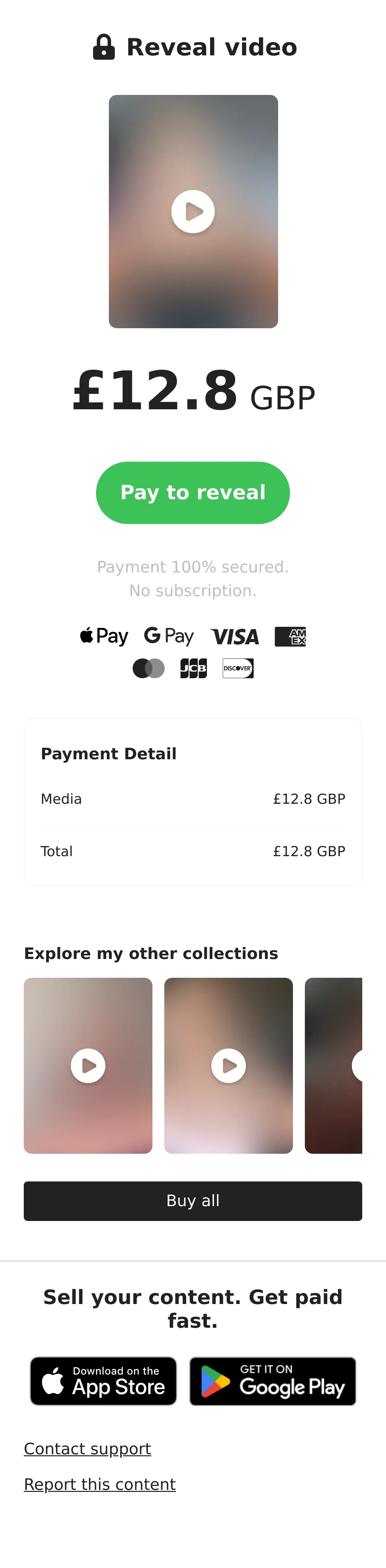Open the Get it on Google Play badge
The width and height of the screenshot is (386, 1568).
coord(273,1381)
